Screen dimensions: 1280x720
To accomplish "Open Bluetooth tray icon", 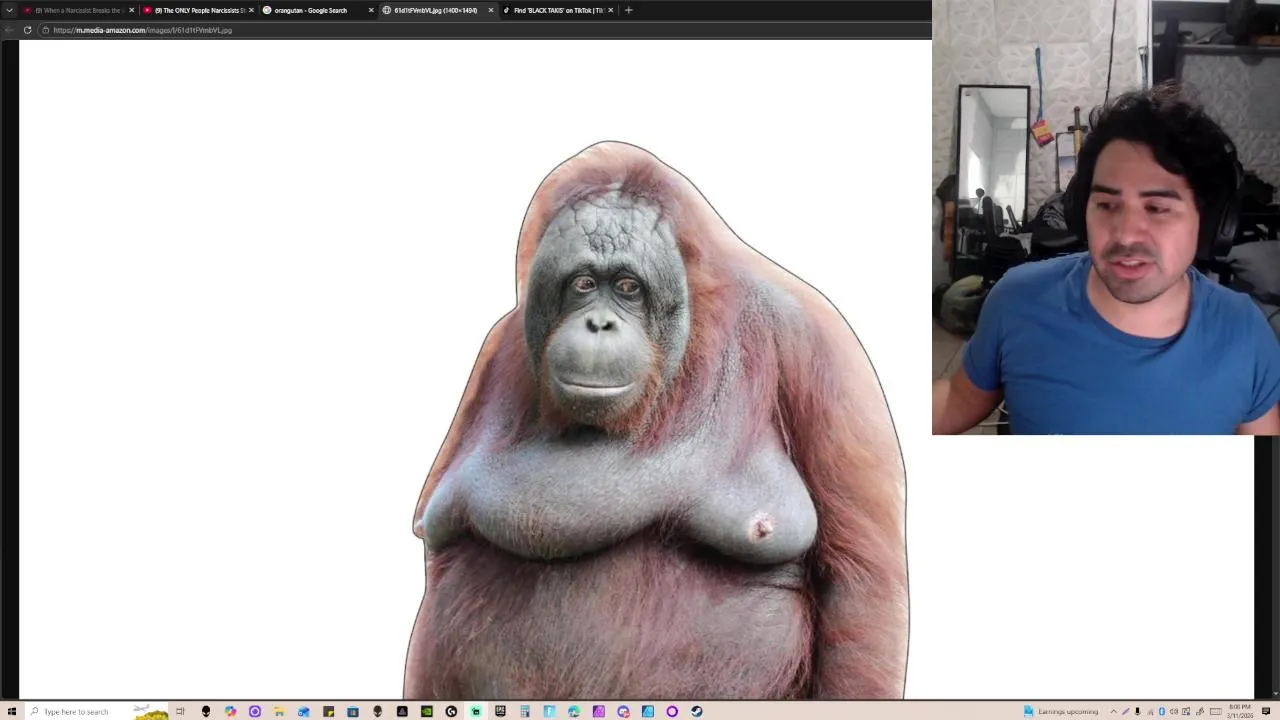I will point(1162,711).
